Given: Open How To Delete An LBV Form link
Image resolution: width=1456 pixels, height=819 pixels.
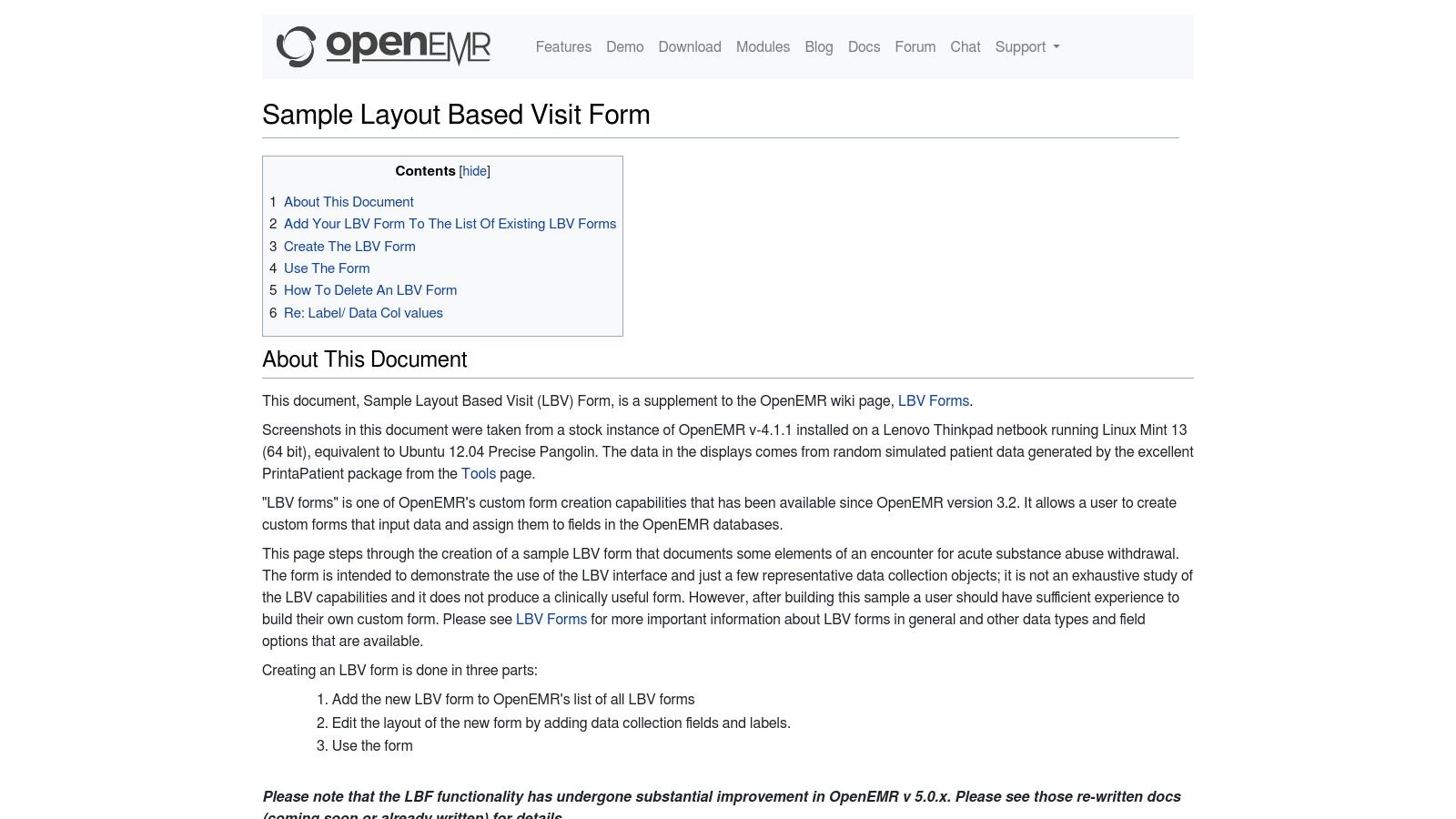Looking at the screenshot, I should pos(370,290).
